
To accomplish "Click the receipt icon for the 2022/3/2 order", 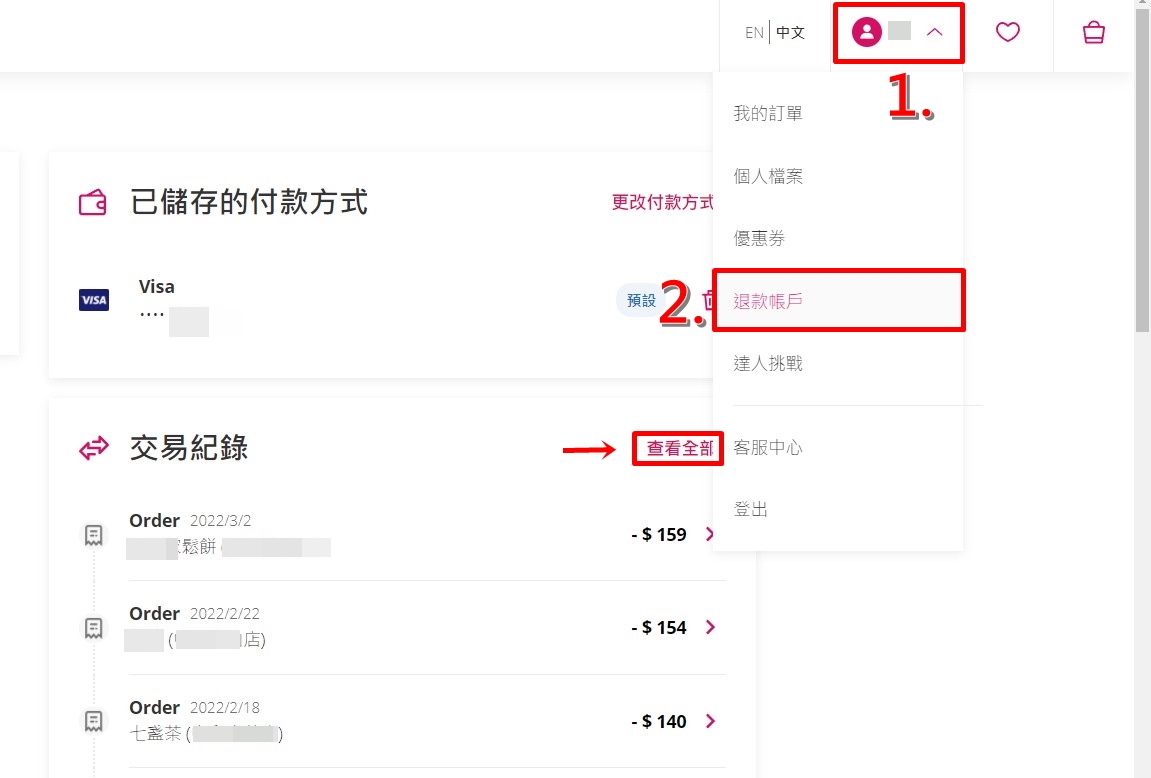I will pos(93,534).
